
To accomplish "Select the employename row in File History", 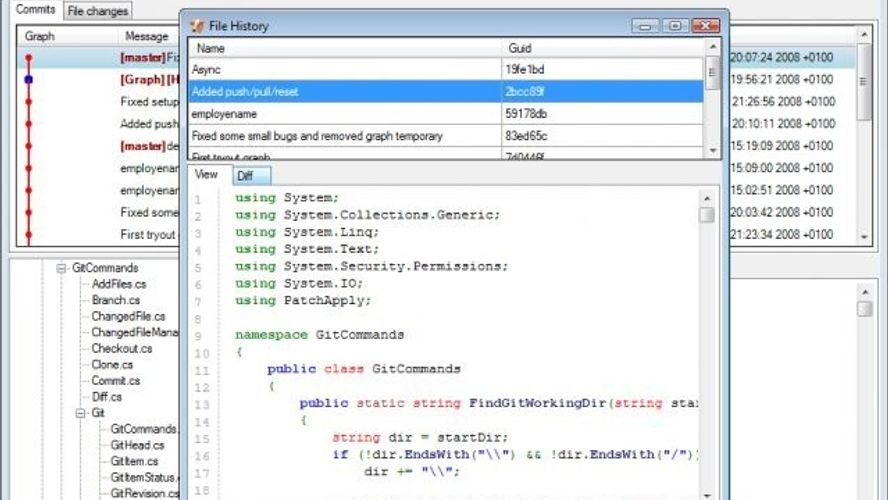I will (x=446, y=114).
